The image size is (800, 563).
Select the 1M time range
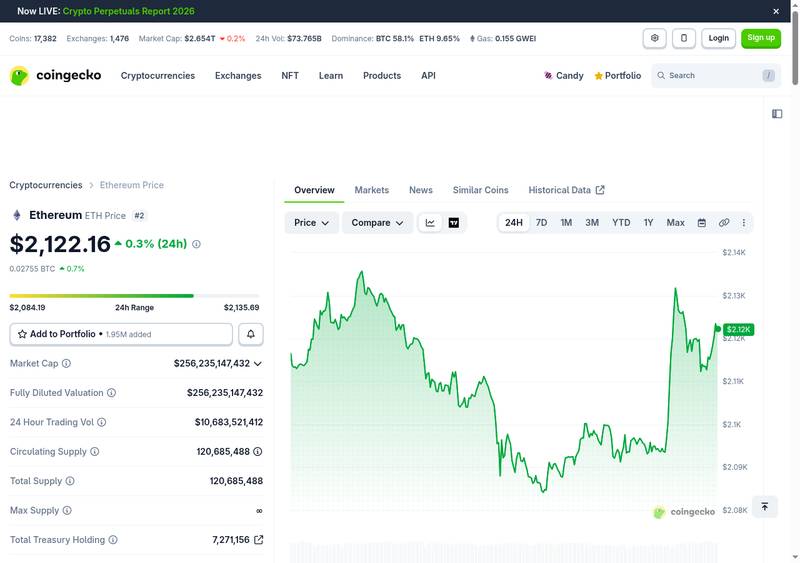pyautogui.click(x=566, y=223)
